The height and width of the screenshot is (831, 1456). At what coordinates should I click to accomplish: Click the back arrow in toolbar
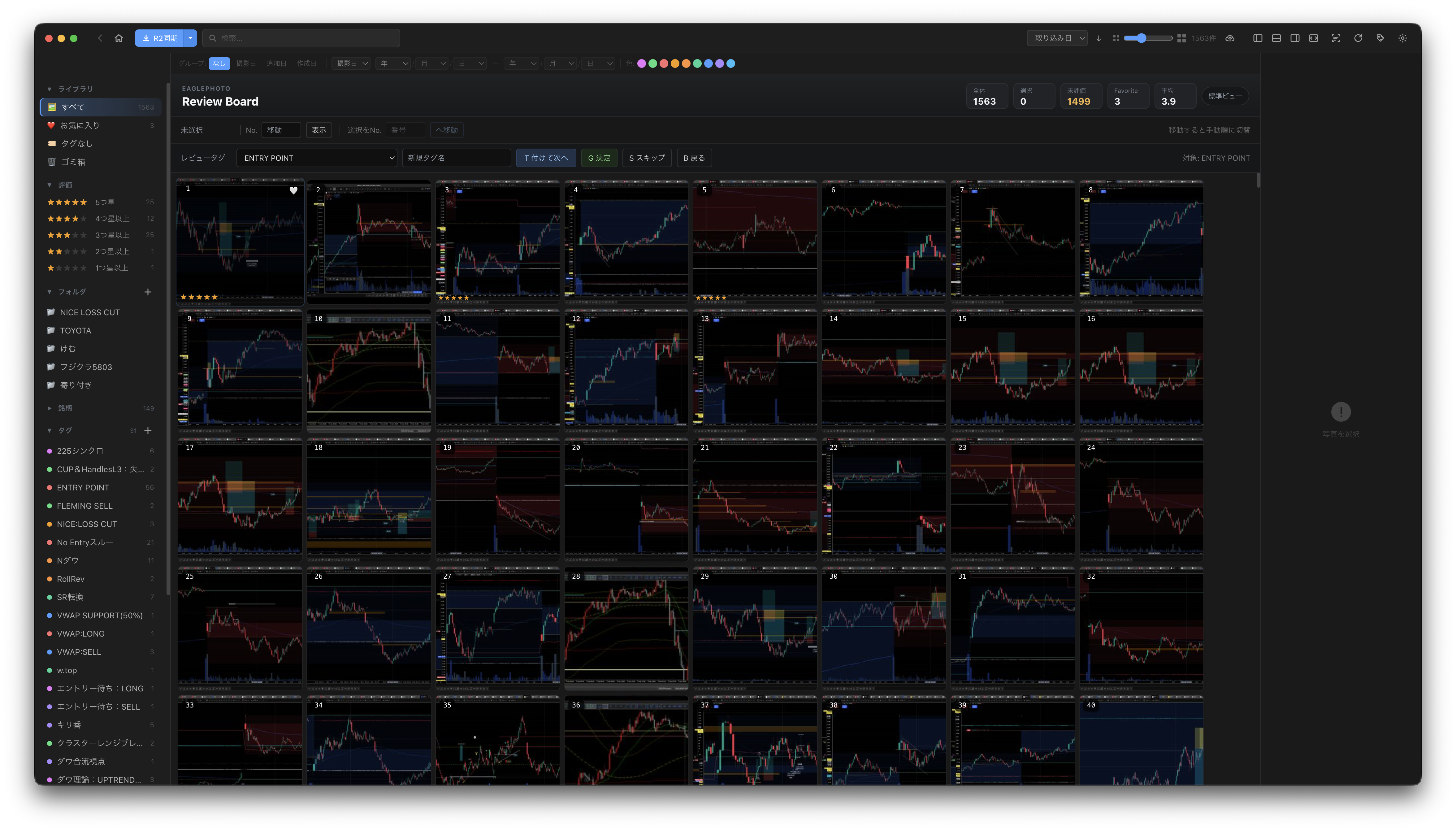coord(100,38)
